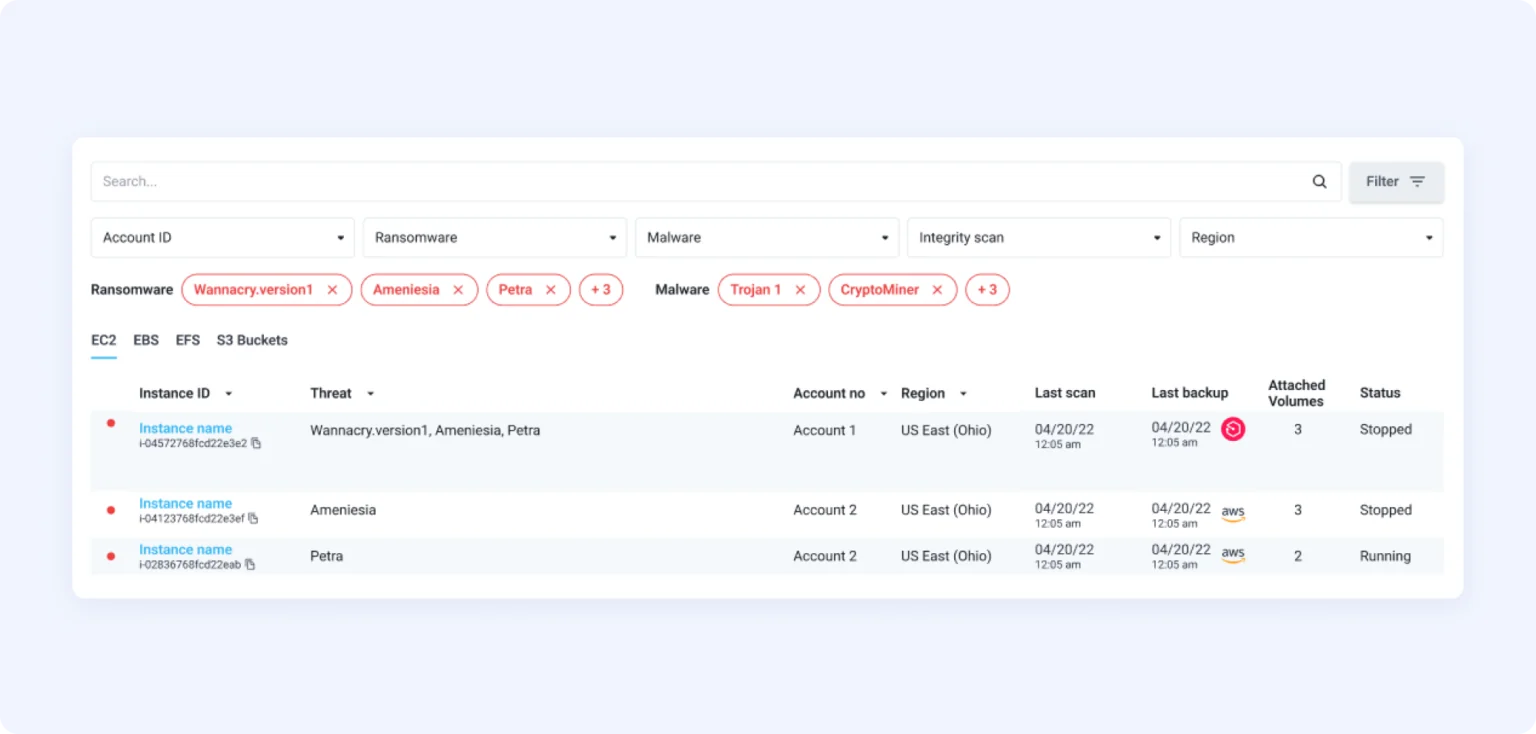The width and height of the screenshot is (1536, 734).
Task: Switch to the EC2 tab
Action: [104, 340]
